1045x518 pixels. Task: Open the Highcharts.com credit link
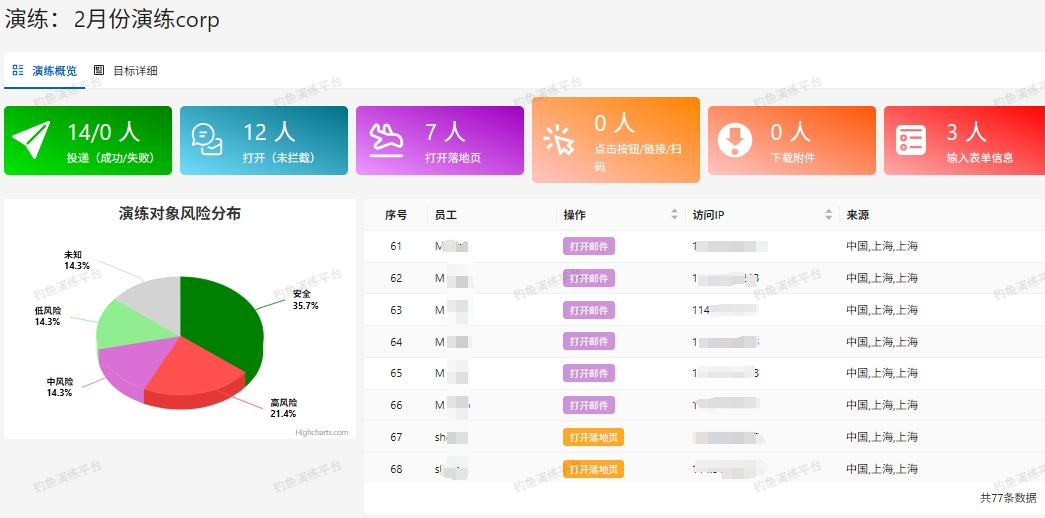point(321,432)
